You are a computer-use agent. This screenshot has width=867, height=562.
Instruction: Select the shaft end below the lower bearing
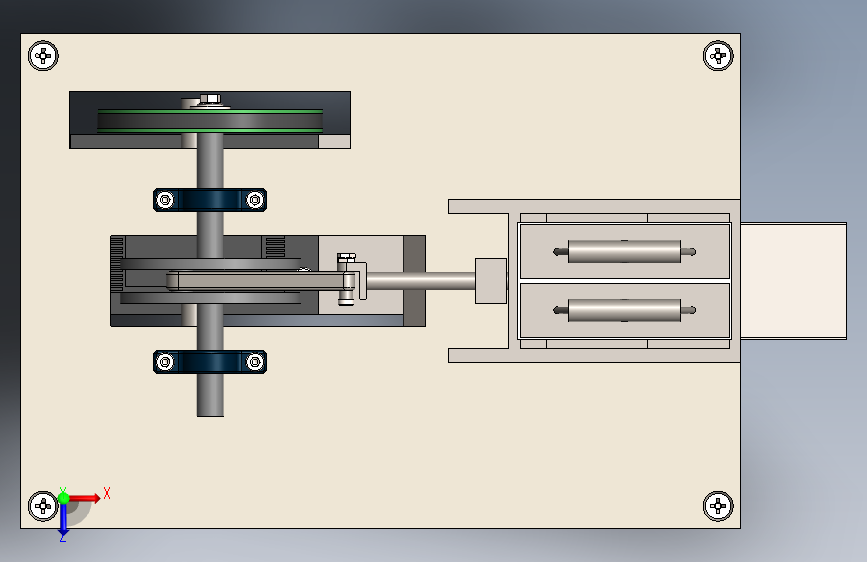click(210, 395)
